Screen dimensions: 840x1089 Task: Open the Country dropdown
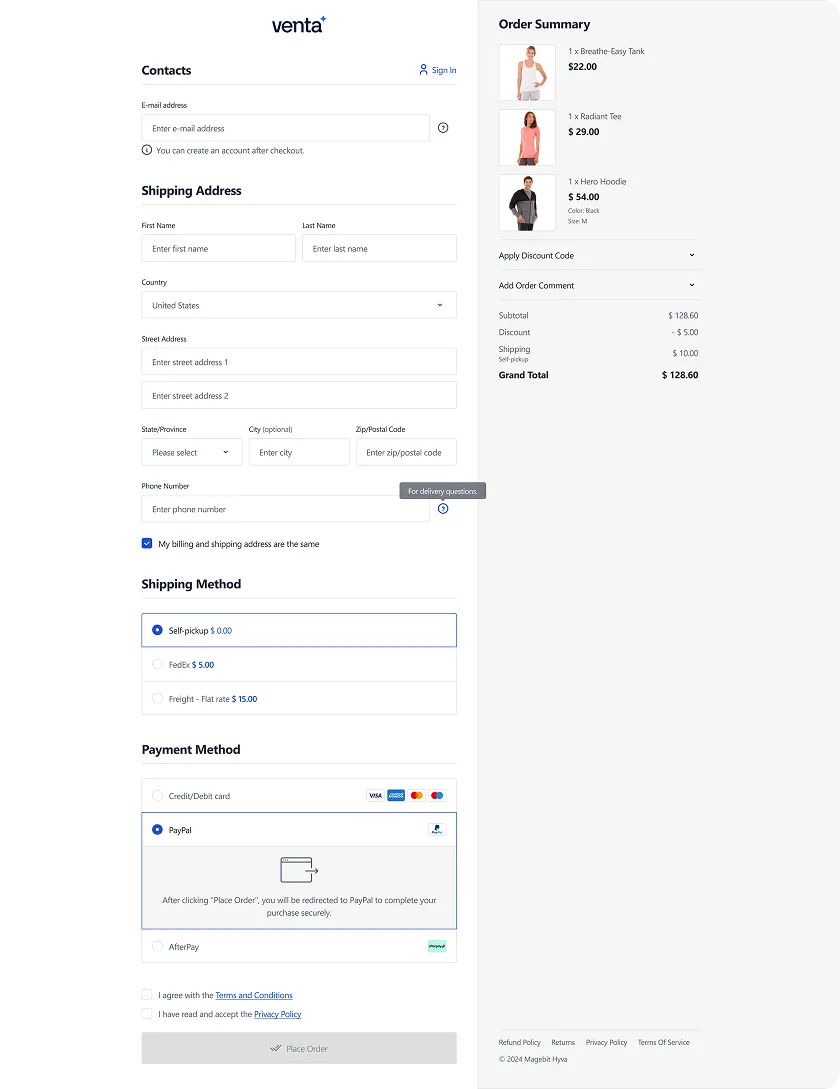point(299,305)
